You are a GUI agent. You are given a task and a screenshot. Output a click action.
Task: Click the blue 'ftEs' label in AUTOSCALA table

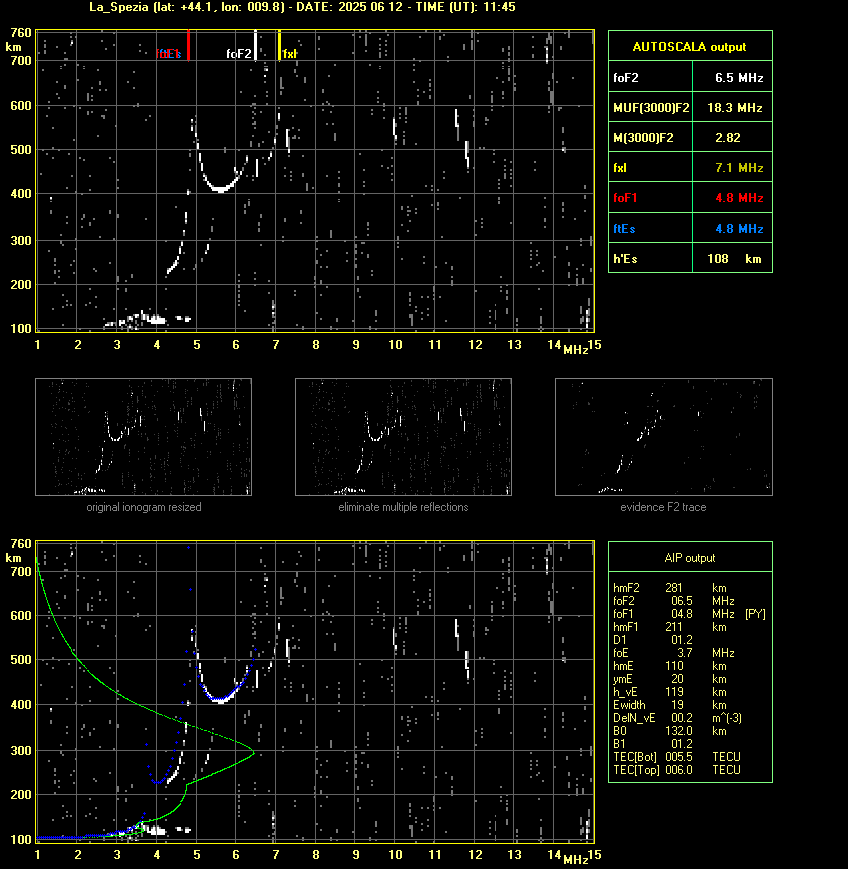coord(624,228)
